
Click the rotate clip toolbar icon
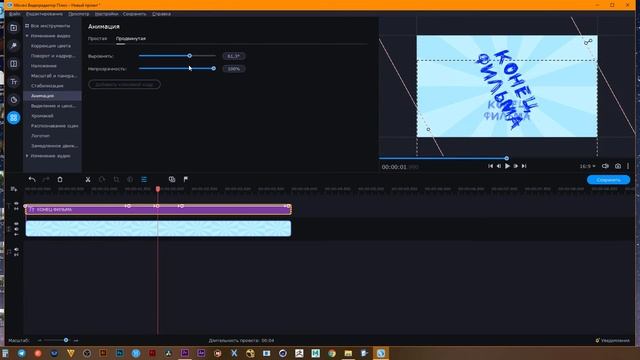pyautogui.click(x=102, y=180)
